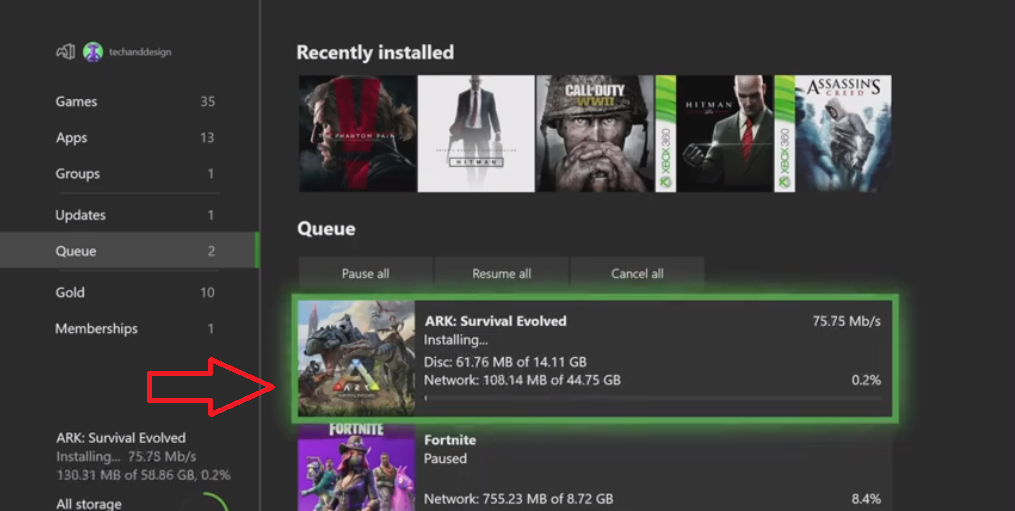Click the 8.4% Fortnite progress value
Screen dimensions: 1015x511
click(866, 499)
